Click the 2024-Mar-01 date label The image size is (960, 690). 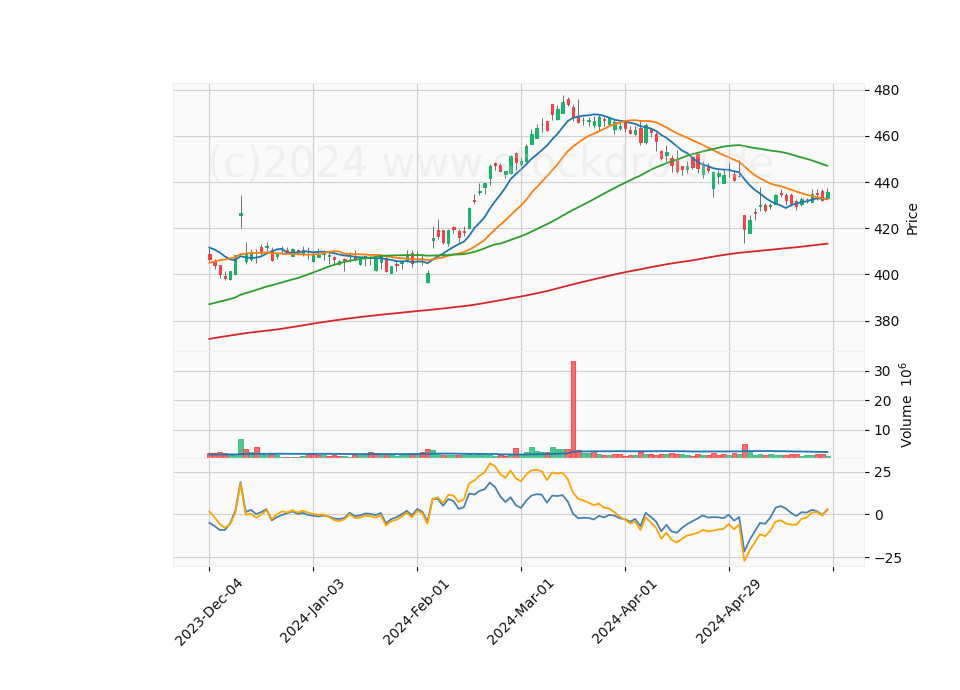pos(520,612)
